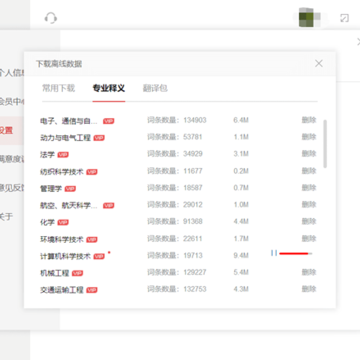Delete the 电子、通信与自… dictionary
The width and height of the screenshot is (360, 360).
309,120
